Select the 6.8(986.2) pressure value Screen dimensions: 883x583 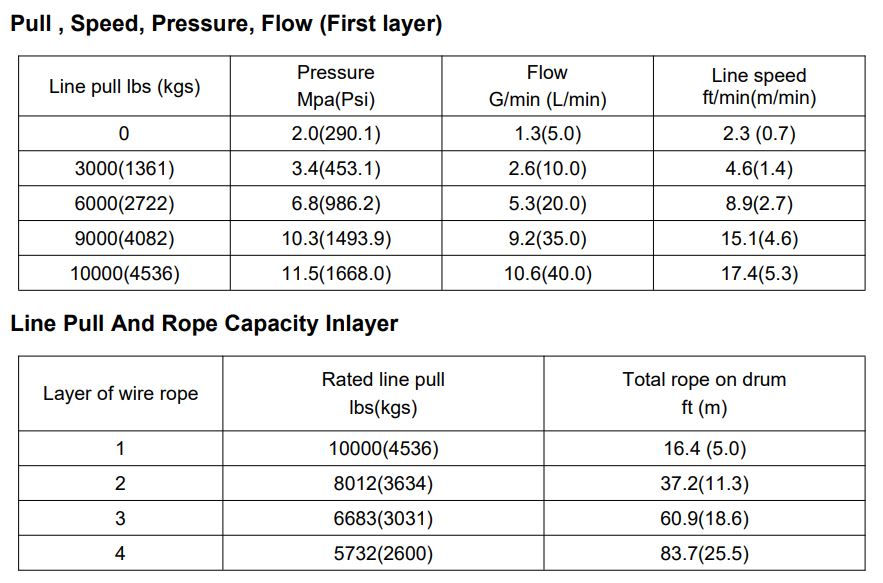(336, 204)
